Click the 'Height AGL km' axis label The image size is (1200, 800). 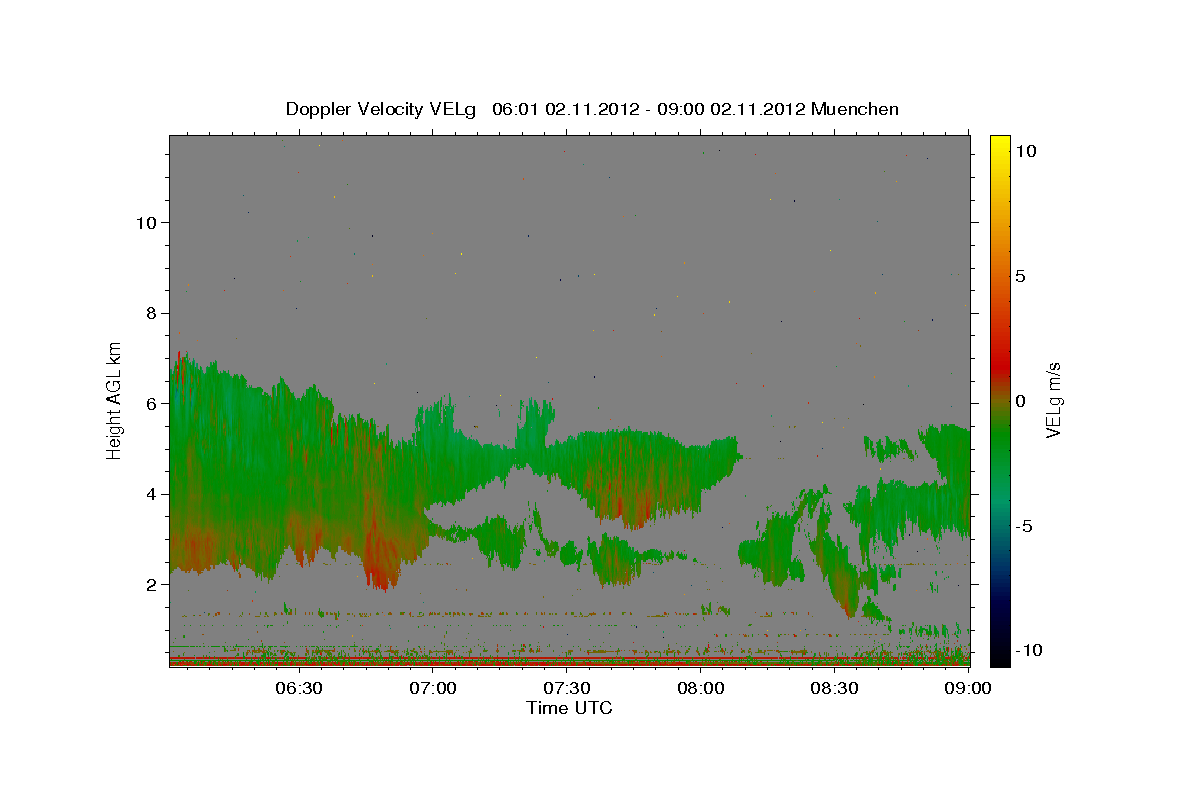[114, 400]
